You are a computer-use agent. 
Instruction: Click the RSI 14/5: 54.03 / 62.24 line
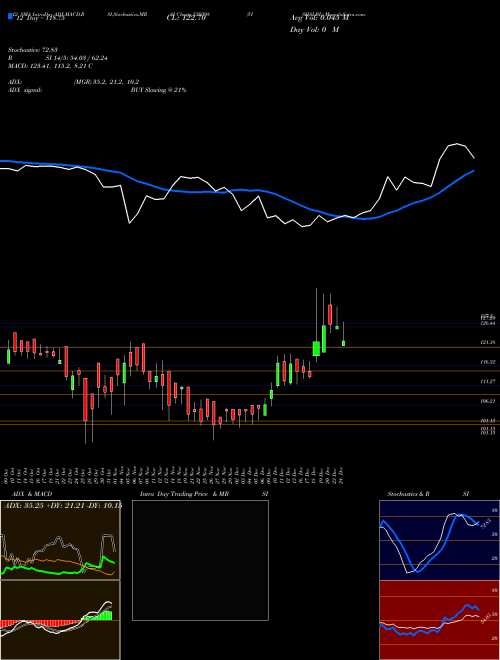pos(58,58)
